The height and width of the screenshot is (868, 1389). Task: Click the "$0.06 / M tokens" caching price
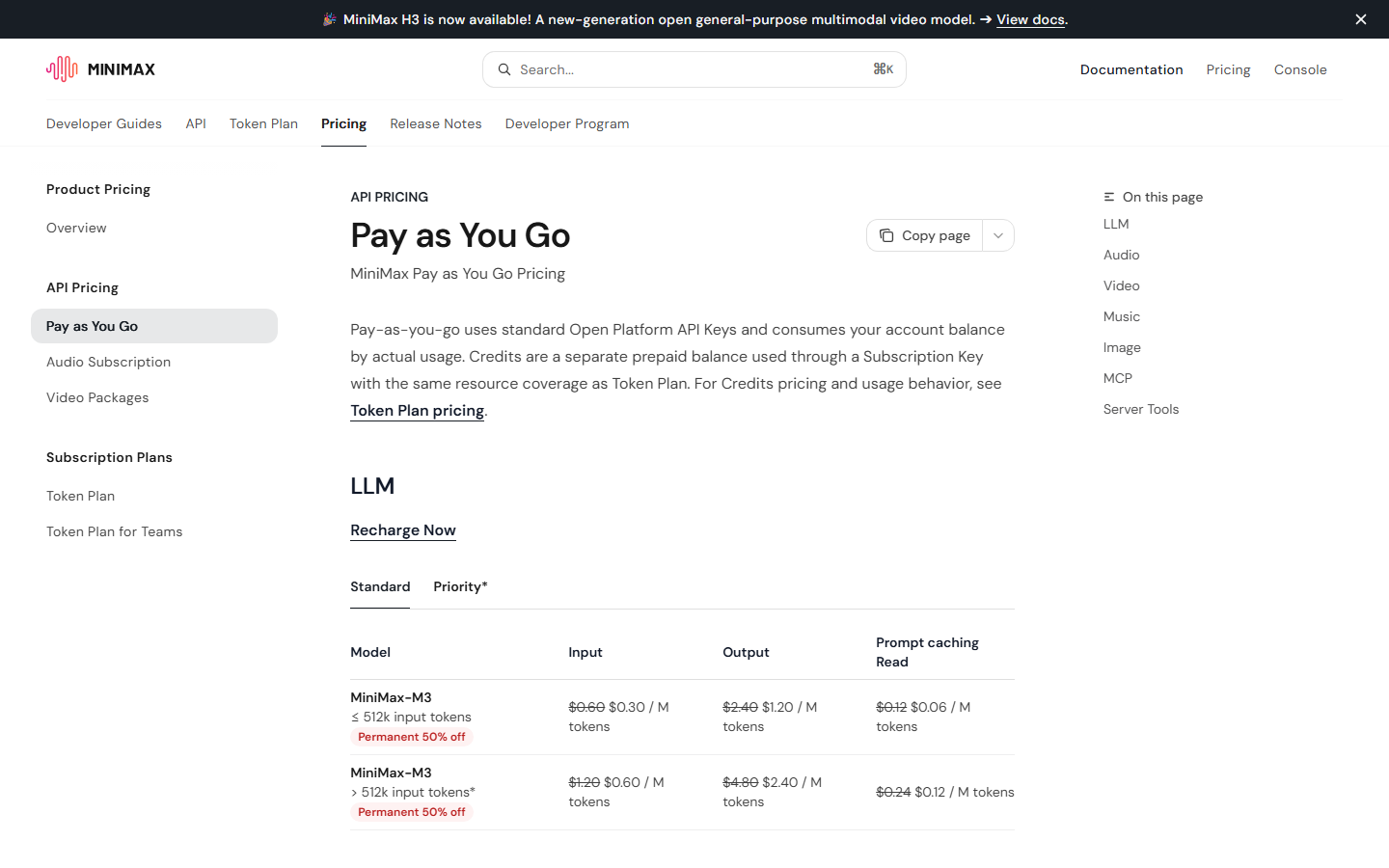coord(923,717)
